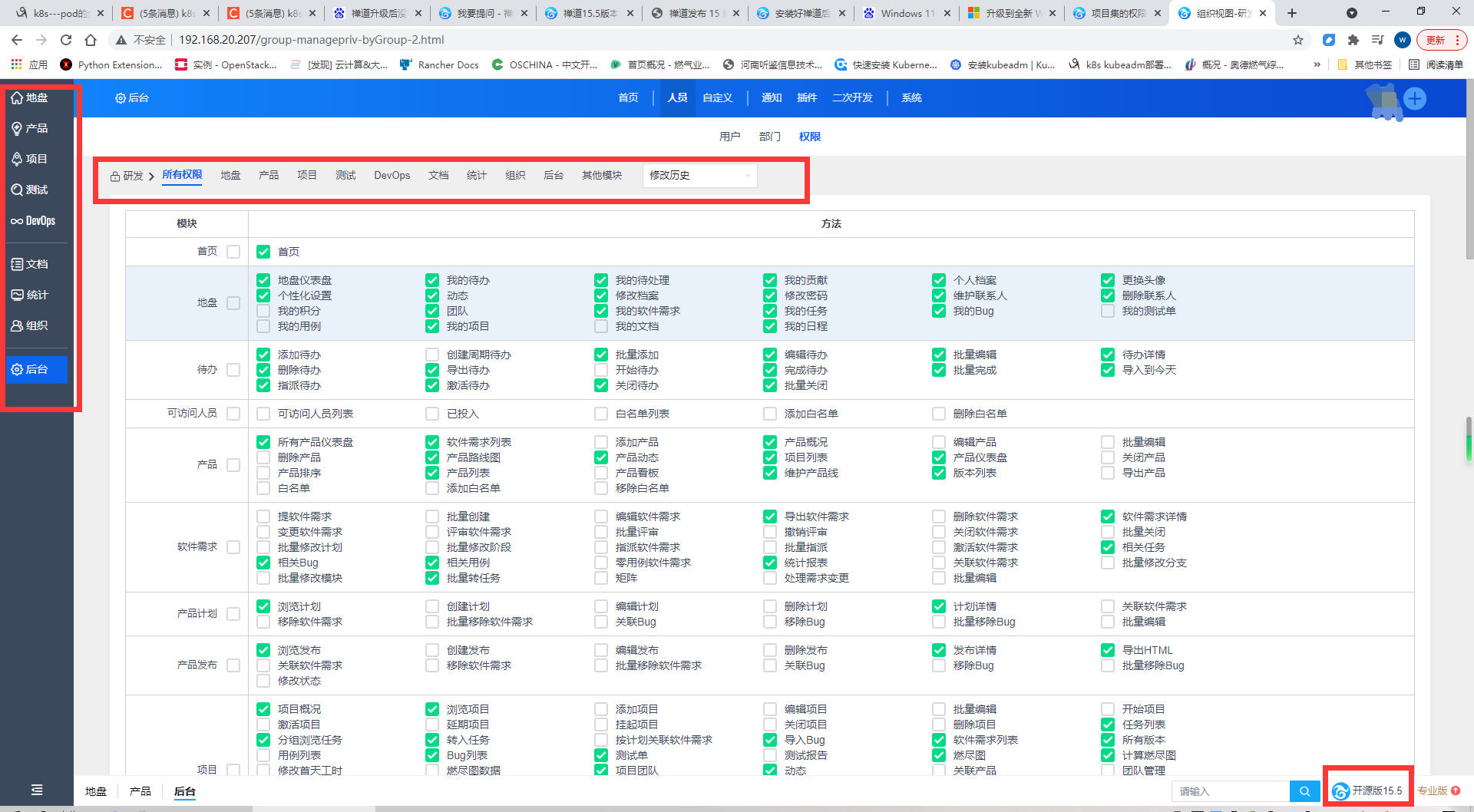
Task: Enable the 创建周期待办 checkbox
Action: (432, 355)
